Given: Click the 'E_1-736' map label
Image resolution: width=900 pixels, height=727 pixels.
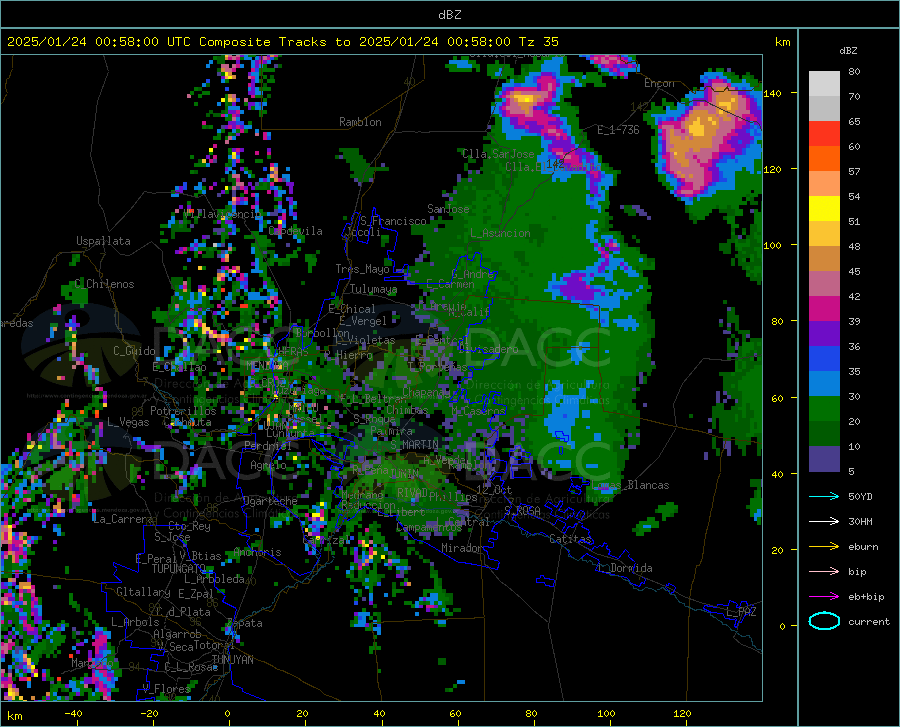Looking at the screenshot, I should tap(618, 130).
